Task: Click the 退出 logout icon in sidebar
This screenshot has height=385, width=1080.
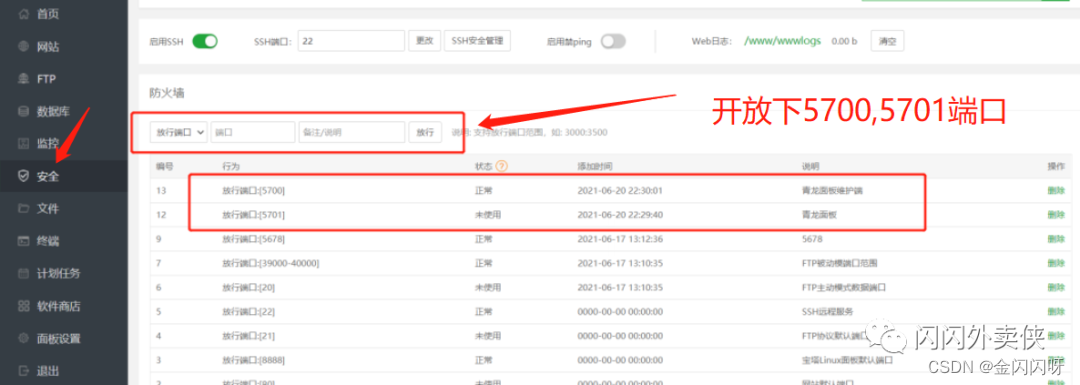Action: pyautogui.click(x=23, y=371)
